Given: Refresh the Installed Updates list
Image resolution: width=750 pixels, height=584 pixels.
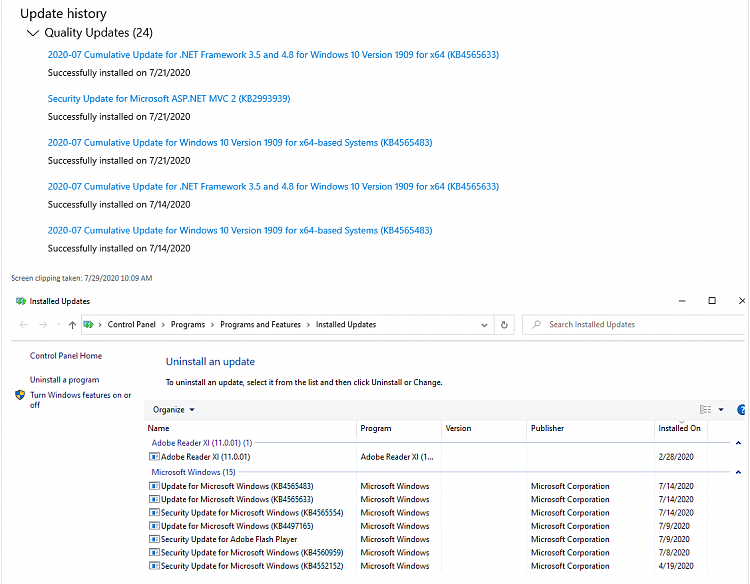Looking at the screenshot, I should coord(504,325).
